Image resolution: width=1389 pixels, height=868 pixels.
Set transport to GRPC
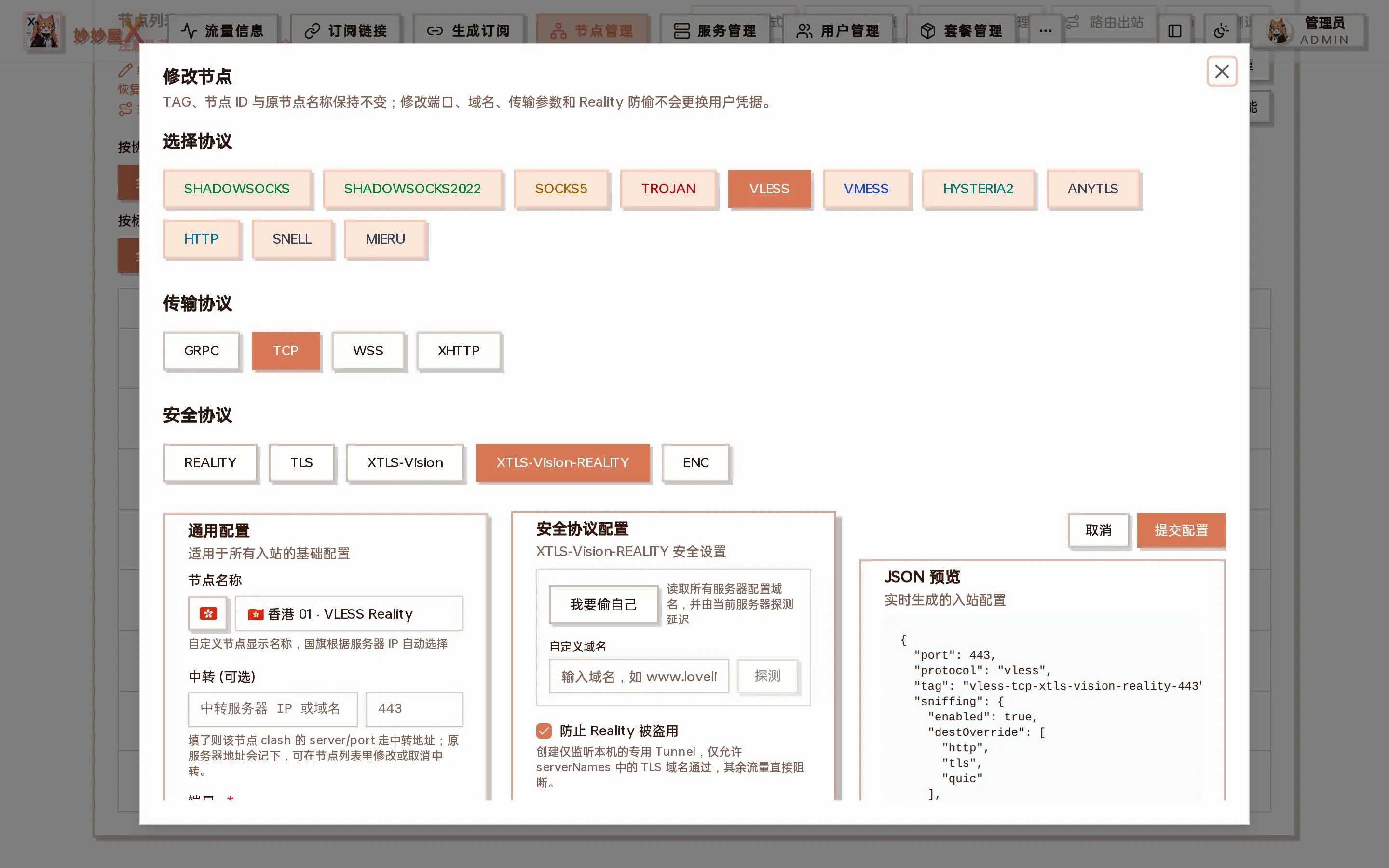pos(202,351)
